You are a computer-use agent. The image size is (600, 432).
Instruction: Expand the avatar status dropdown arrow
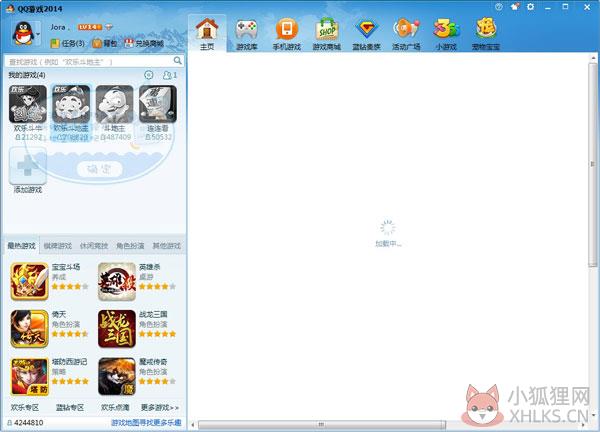(x=38, y=34)
